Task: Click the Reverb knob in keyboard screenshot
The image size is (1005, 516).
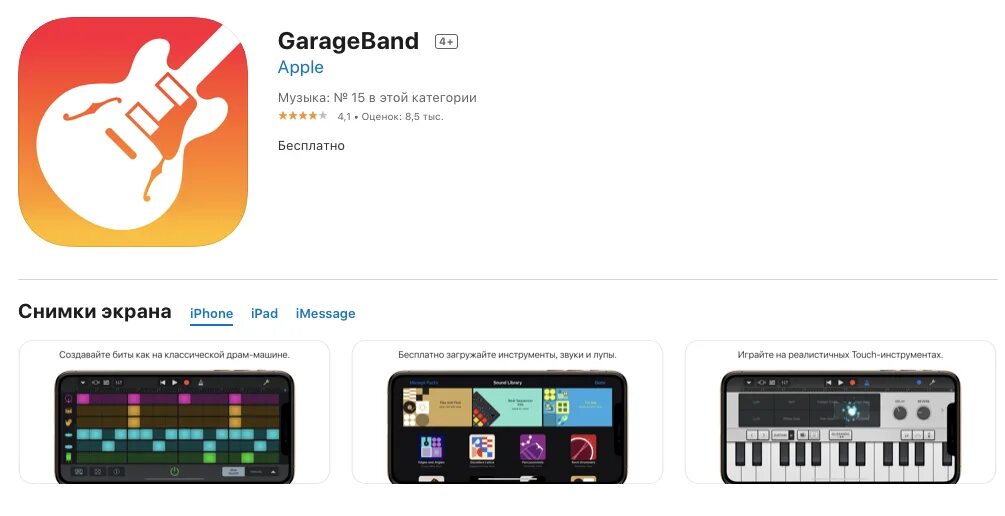Action: [x=924, y=413]
